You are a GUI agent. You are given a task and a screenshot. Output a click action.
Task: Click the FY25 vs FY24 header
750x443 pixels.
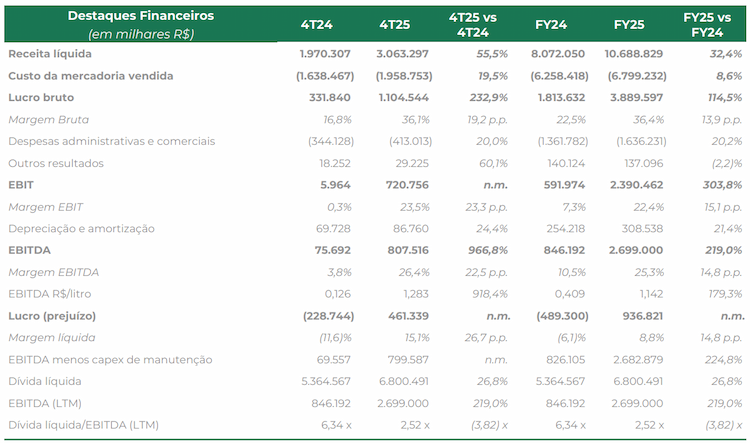pos(707,25)
